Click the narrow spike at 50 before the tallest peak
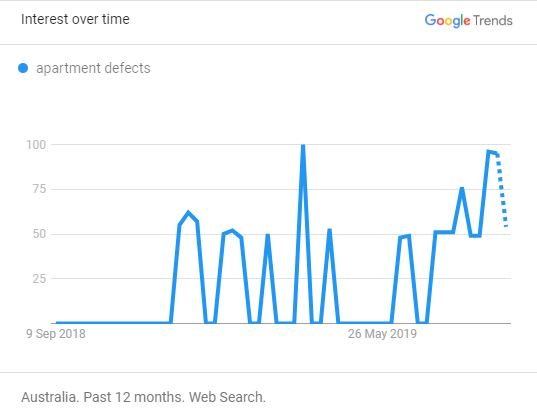Image resolution: width=537 pixels, height=410 pixels. (267, 236)
